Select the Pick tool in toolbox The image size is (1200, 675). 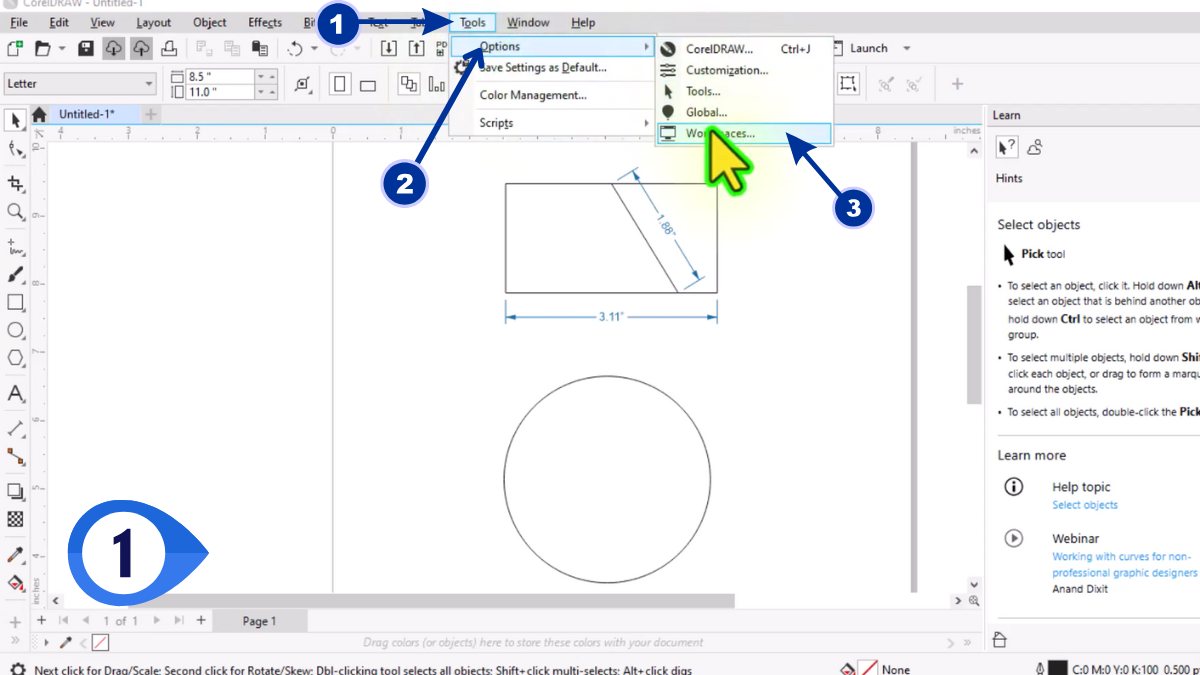pyautogui.click(x=16, y=121)
